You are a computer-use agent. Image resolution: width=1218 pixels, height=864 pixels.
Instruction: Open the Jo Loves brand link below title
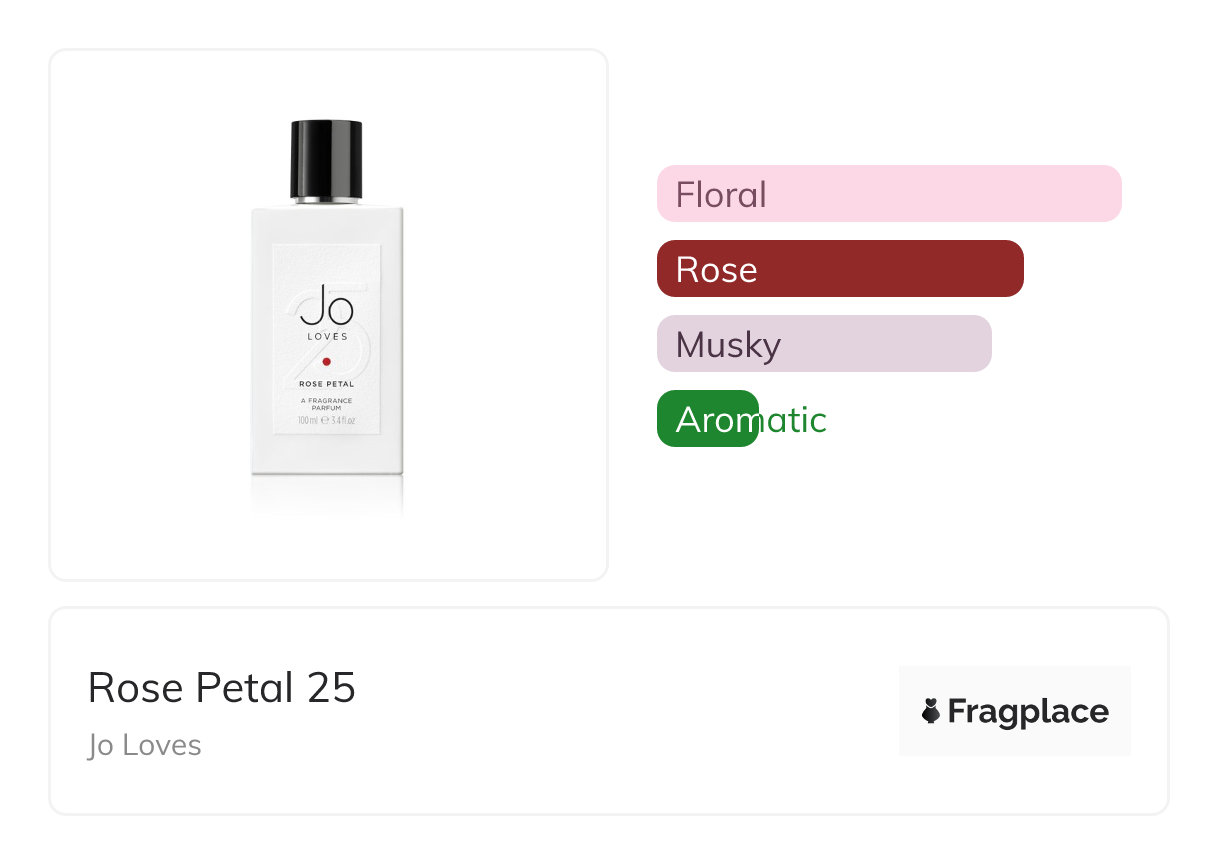click(x=145, y=745)
